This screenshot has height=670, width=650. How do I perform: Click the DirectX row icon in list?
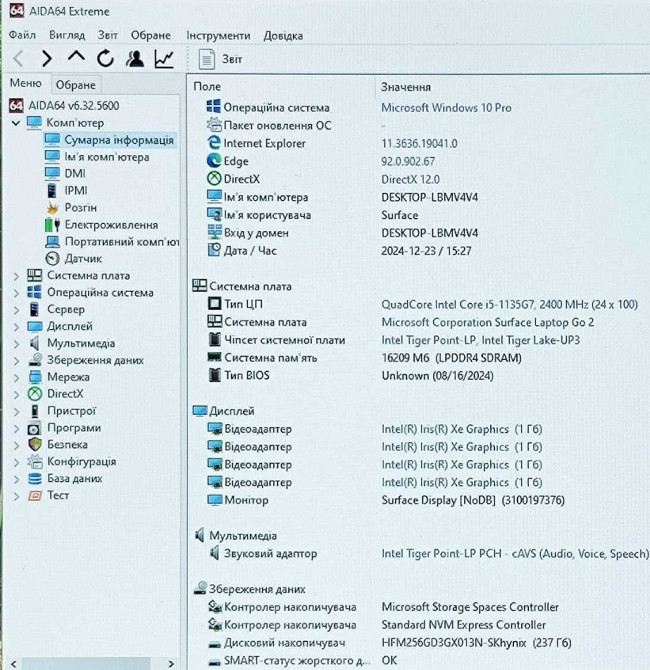214,179
